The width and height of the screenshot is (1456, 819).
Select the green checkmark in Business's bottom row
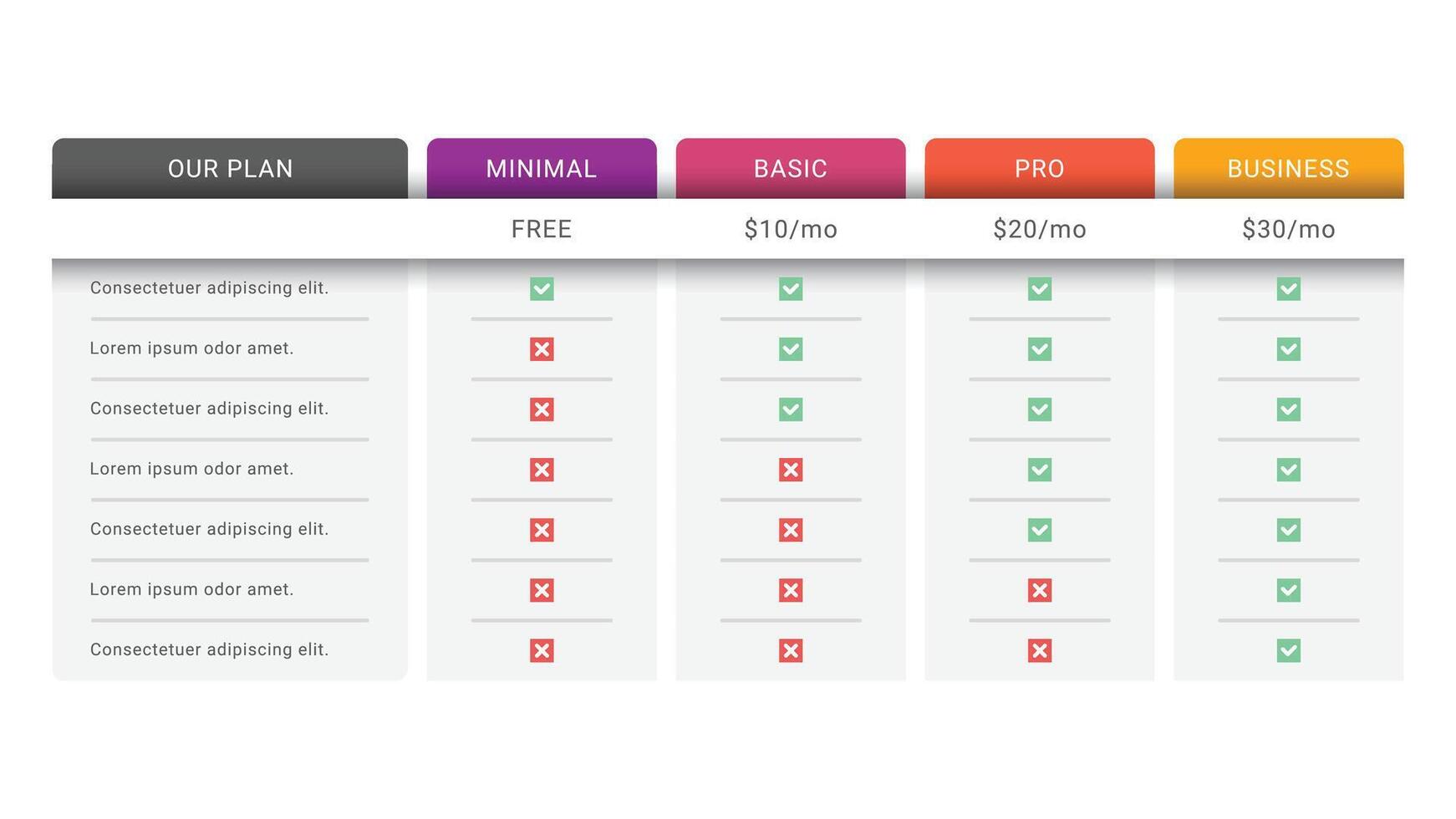tap(1288, 650)
